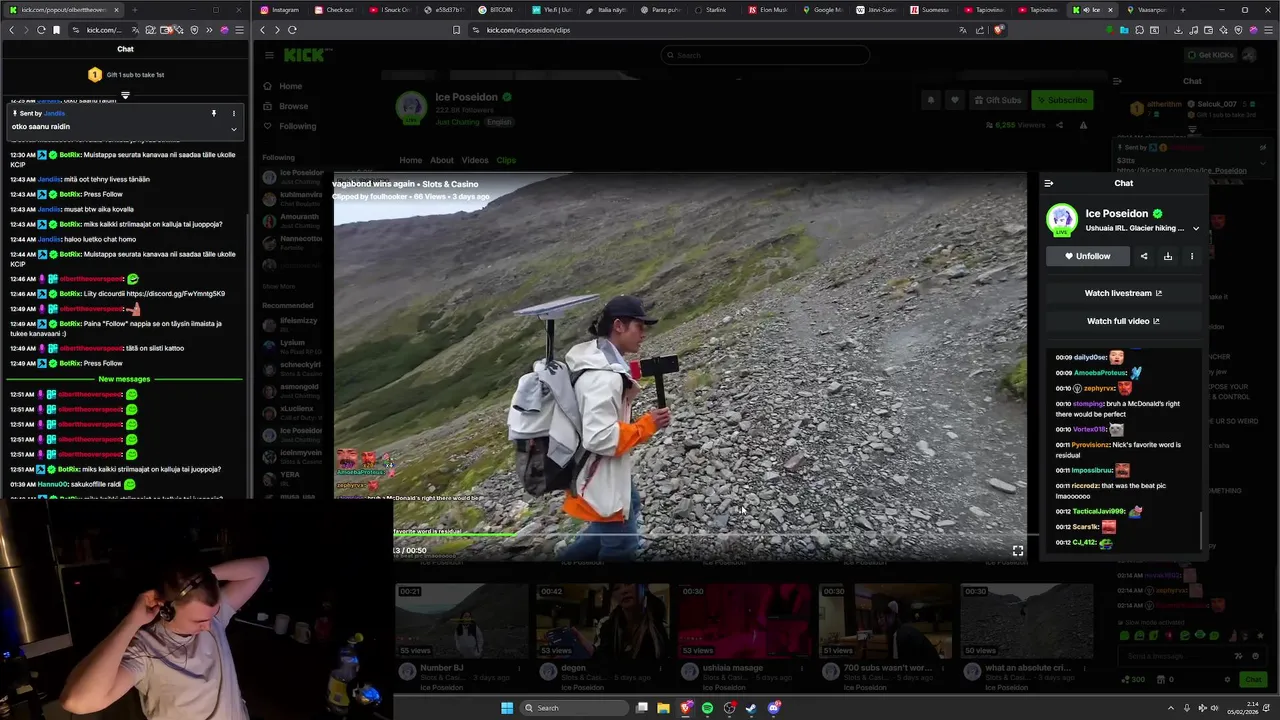The width and height of the screenshot is (1280, 720).
Task: Open Brave browser from the taskbar
Action: 685,708
